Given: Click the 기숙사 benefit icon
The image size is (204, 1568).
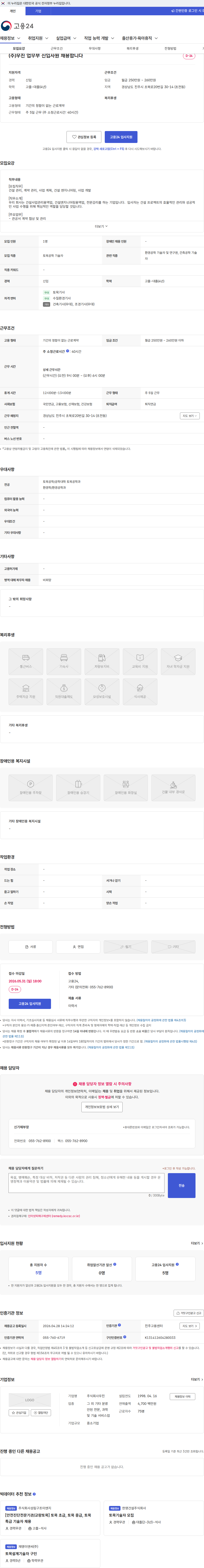Looking at the screenshot, I should pyautogui.click(x=64, y=662).
